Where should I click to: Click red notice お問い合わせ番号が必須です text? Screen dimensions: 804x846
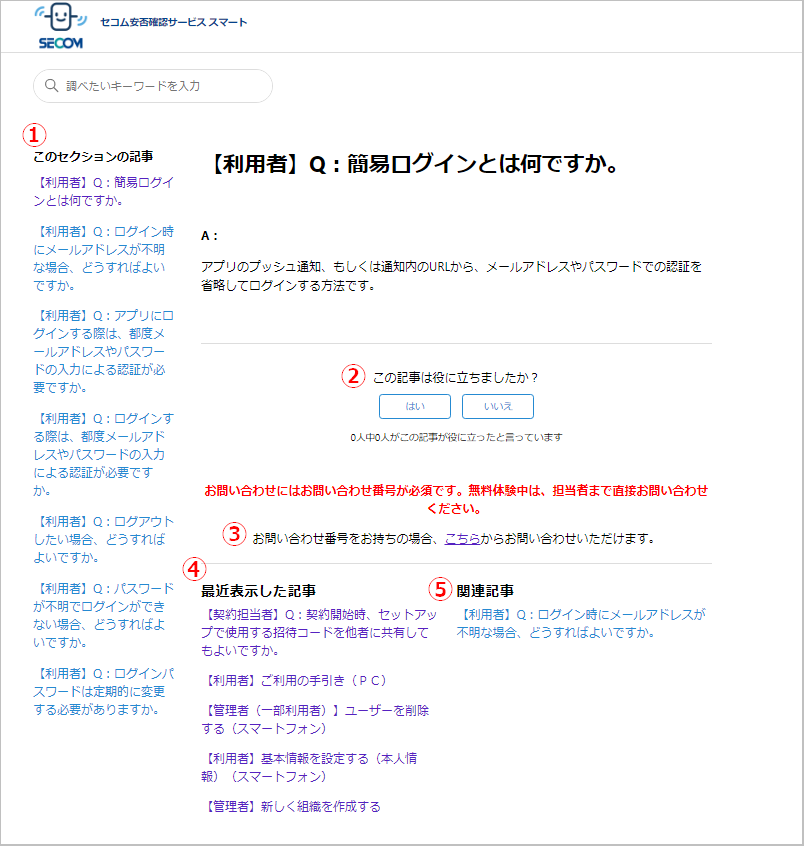[x=456, y=499]
